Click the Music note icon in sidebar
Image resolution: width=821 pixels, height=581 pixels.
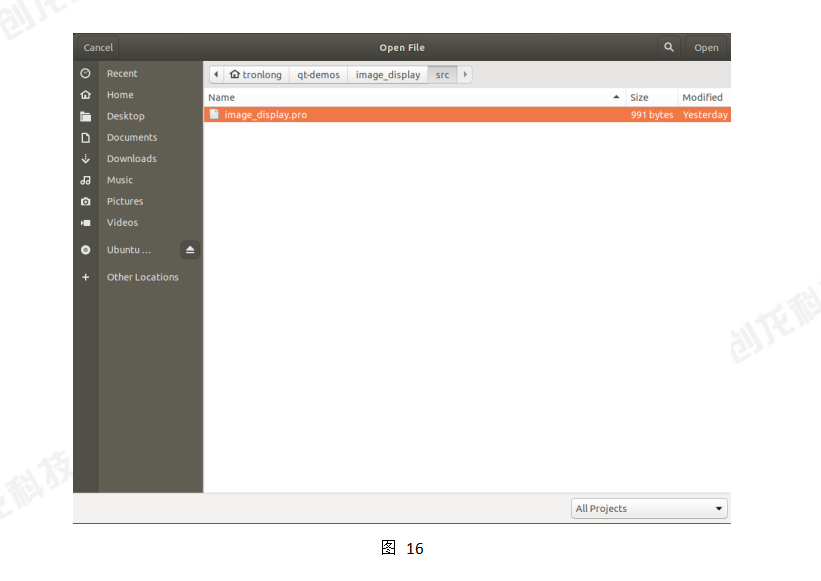pyautogui.click(x=85, y=180)
